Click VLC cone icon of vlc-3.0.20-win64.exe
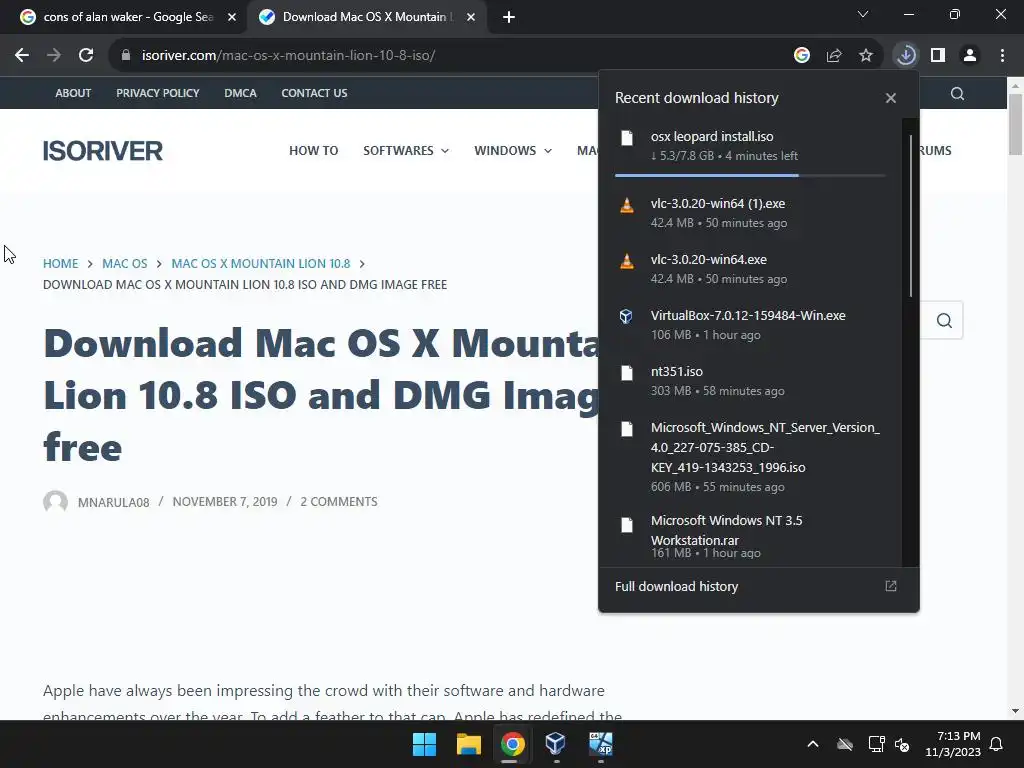Screen dimensions: 1024x768 626,261
